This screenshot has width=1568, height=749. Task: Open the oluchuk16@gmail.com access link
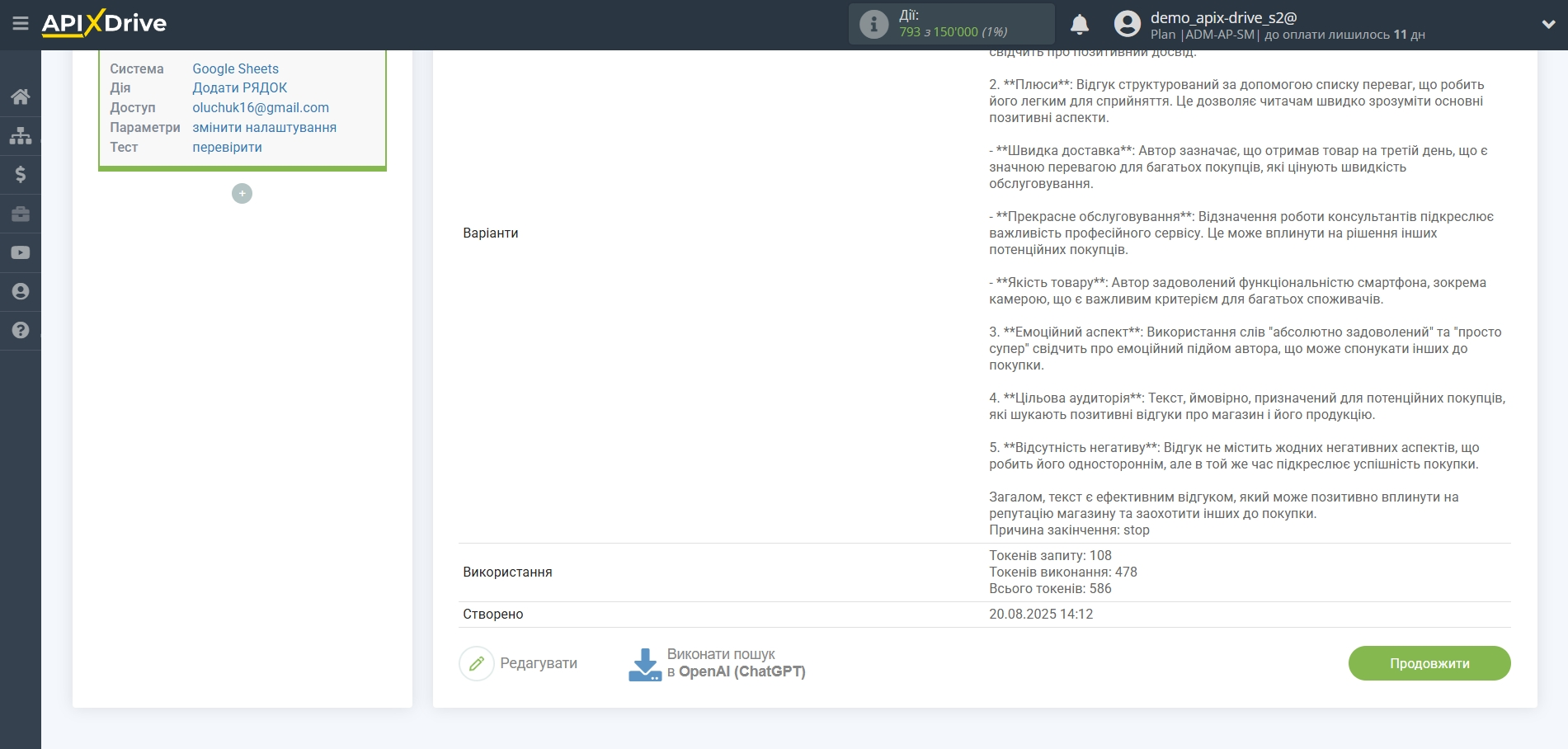pyautogui.click(x=261, y=107)
